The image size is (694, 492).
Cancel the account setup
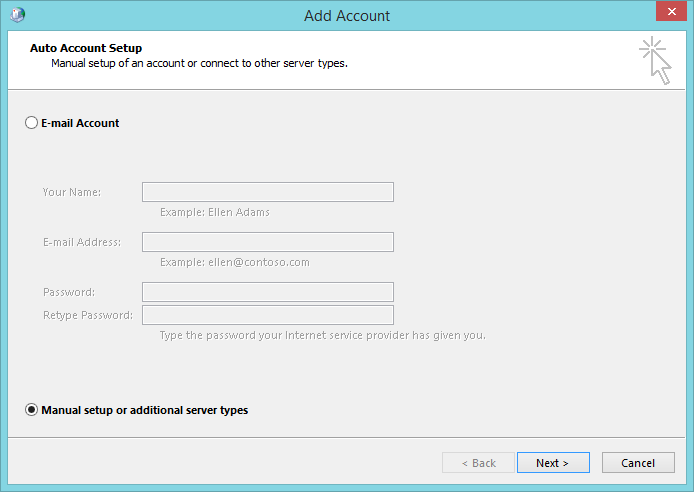pos(638,463)
